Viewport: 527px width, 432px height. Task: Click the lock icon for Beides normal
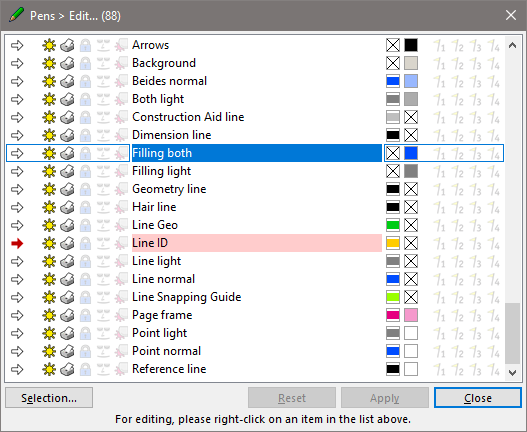click(85, 81)
